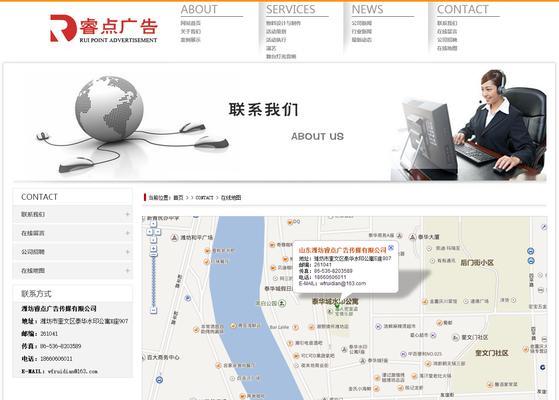Open 公司新闻 under NEWS
The width and height of the screenshot is (559, 400).
click(x=362, y=23)
